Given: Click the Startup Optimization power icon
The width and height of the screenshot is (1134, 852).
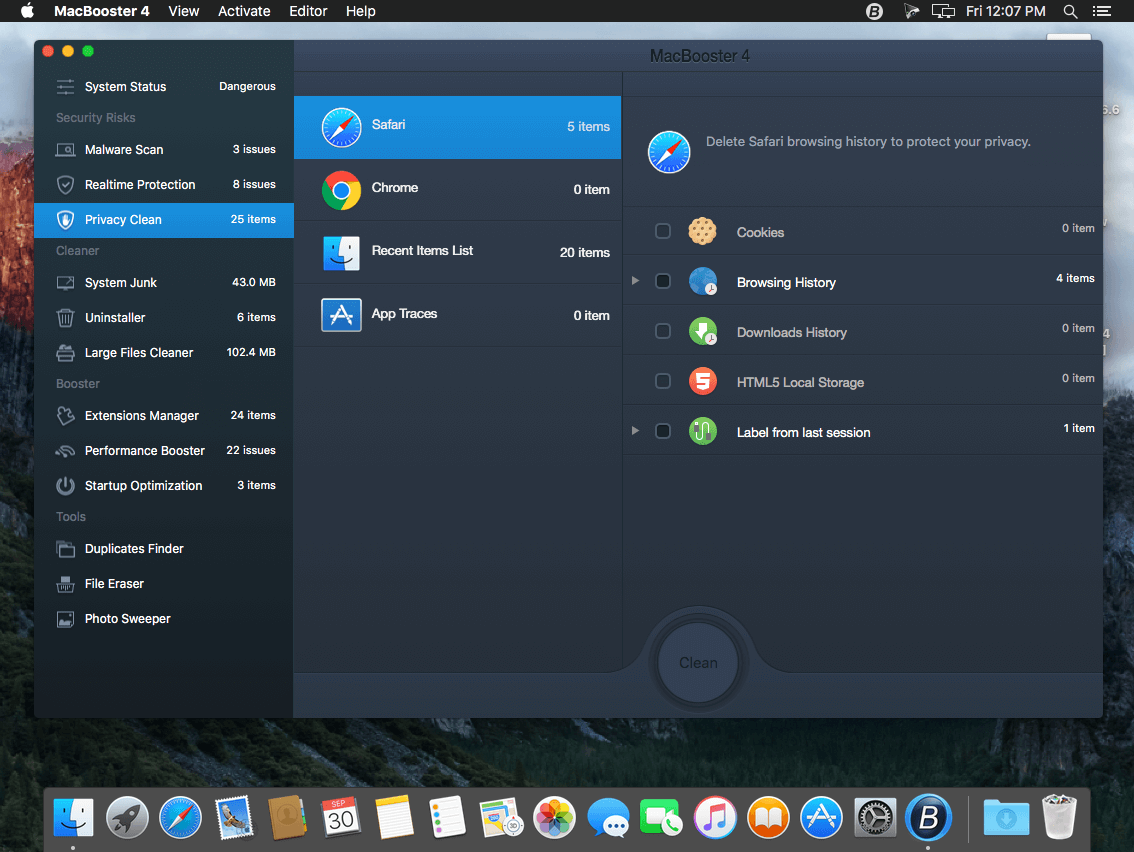Looking at the screenshot, I should [65, 485].
